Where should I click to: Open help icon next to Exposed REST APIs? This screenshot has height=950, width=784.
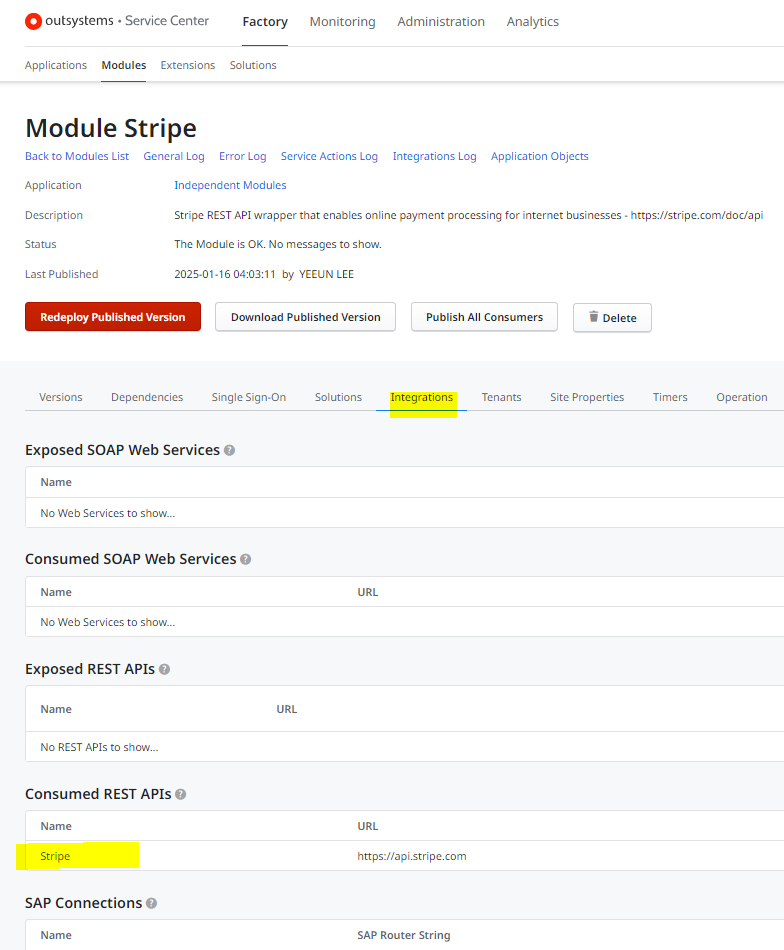tap(164, 669)
